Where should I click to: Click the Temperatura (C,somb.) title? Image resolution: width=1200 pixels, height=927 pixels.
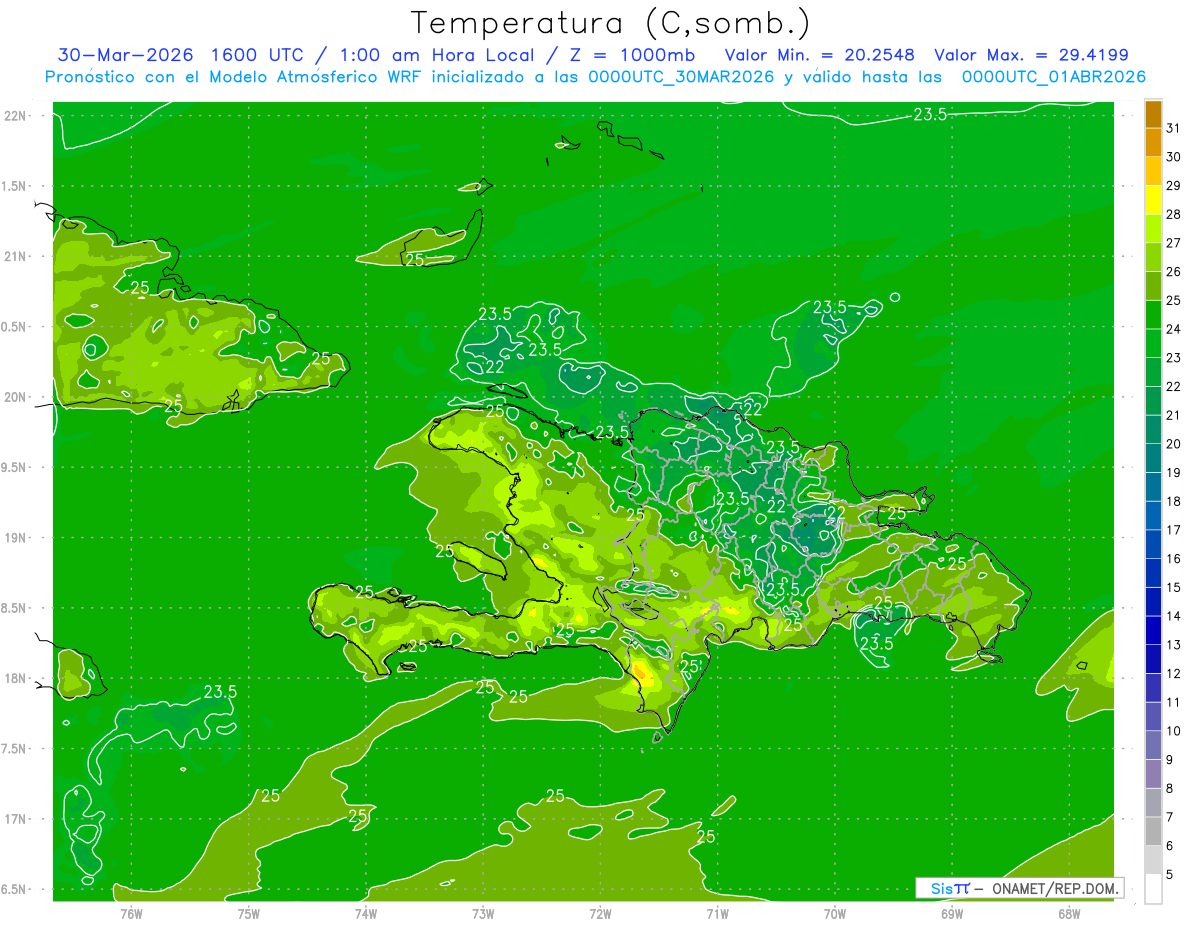610,22
